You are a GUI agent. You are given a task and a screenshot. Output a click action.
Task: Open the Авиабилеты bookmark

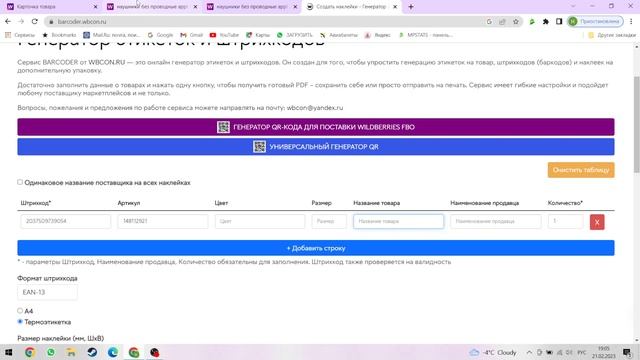coord(339,35)
